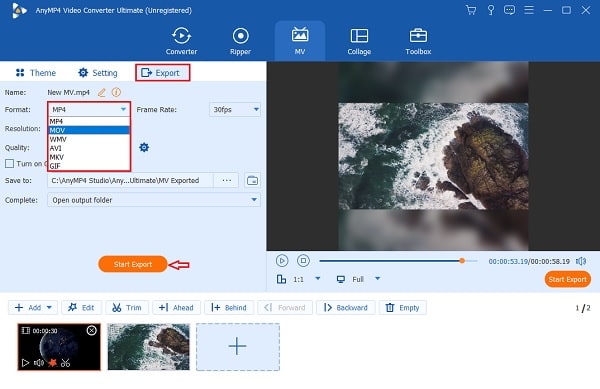The height and width of the screenshot is (389, 600).
Task: Open the quality settings gear icon
Action: click(x=144, y=147)
